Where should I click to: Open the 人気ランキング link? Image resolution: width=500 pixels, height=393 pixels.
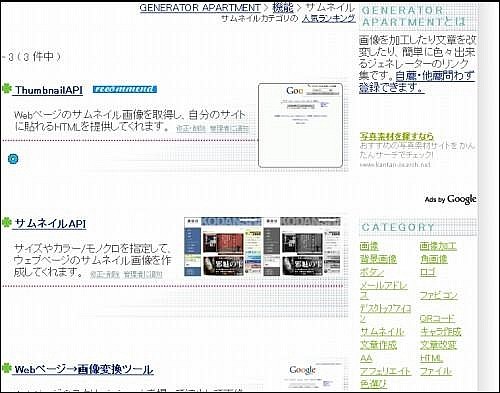[x=329, y=18]
